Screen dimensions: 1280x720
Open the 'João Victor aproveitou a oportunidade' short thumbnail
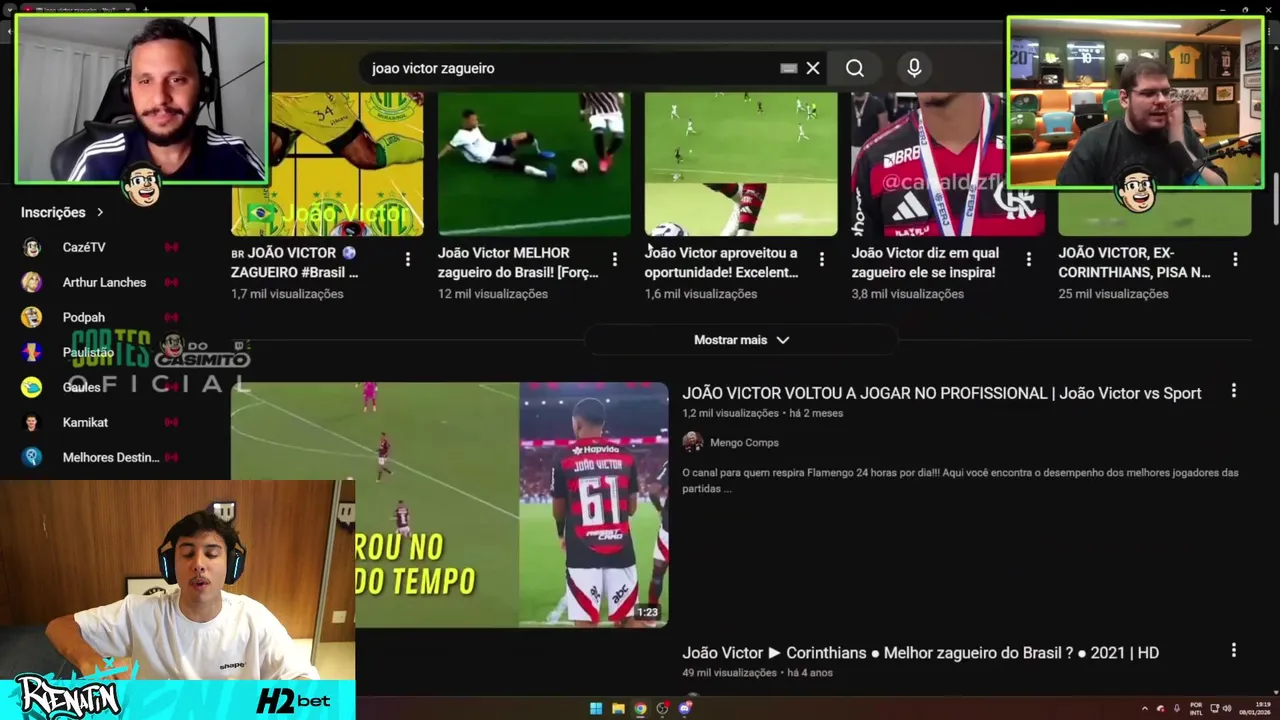[741, 164]
